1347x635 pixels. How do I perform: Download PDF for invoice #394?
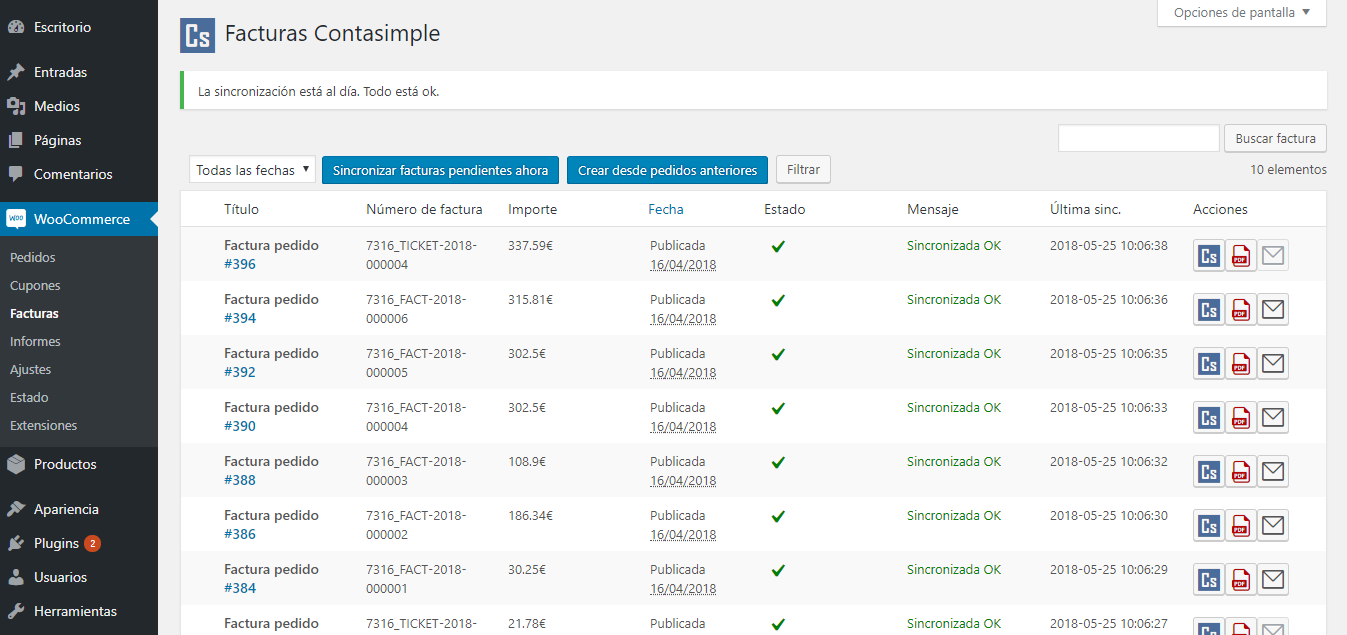pos(1241,310)
